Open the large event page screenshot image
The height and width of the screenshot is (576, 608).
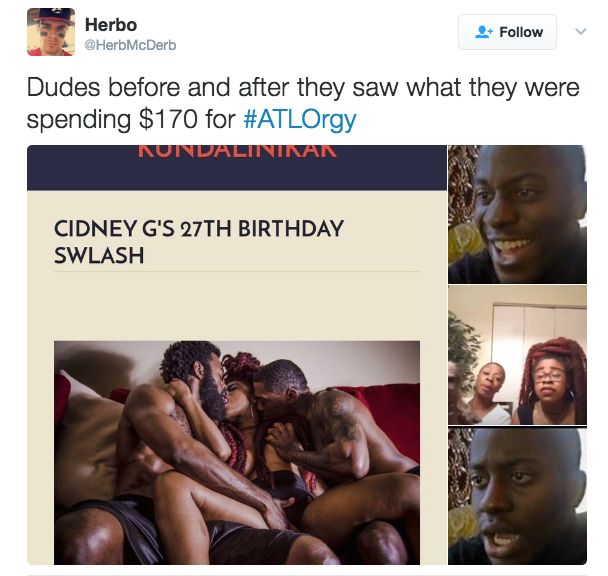237,355
